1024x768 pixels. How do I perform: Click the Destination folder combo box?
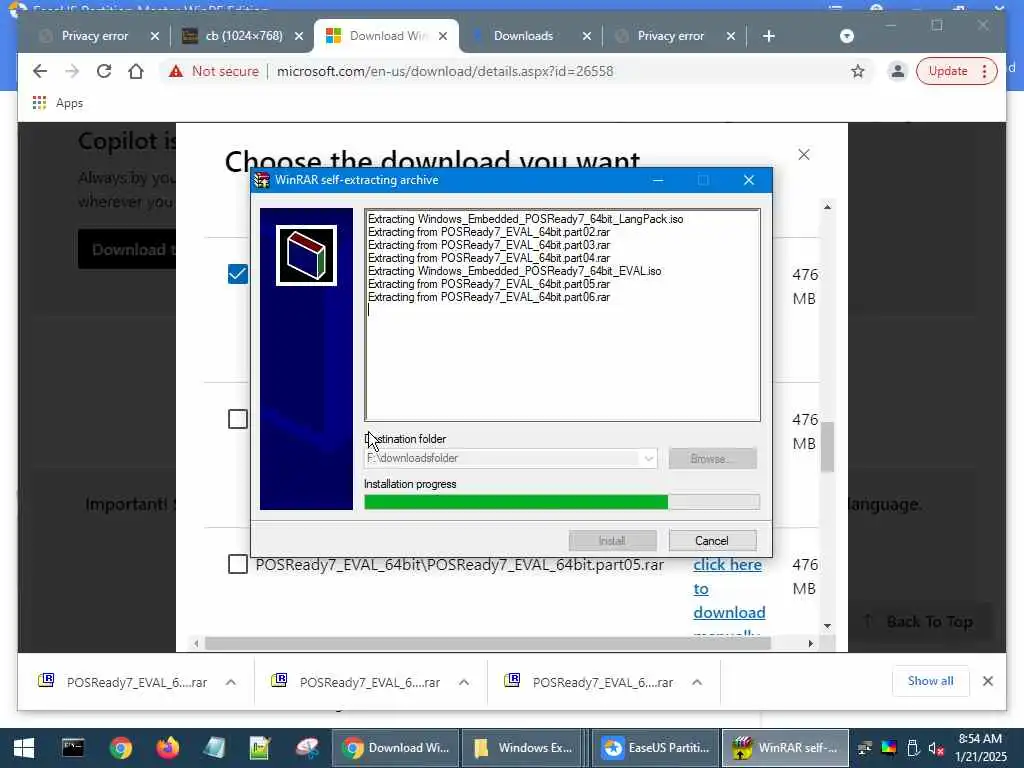(511, 458)
